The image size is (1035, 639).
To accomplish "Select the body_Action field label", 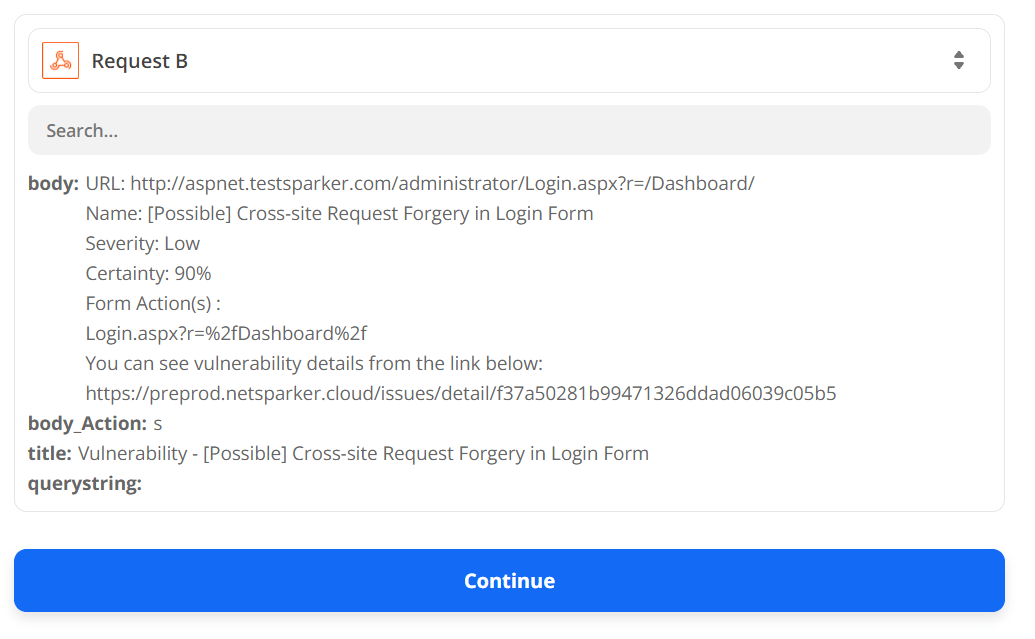I will pos(87,424).
